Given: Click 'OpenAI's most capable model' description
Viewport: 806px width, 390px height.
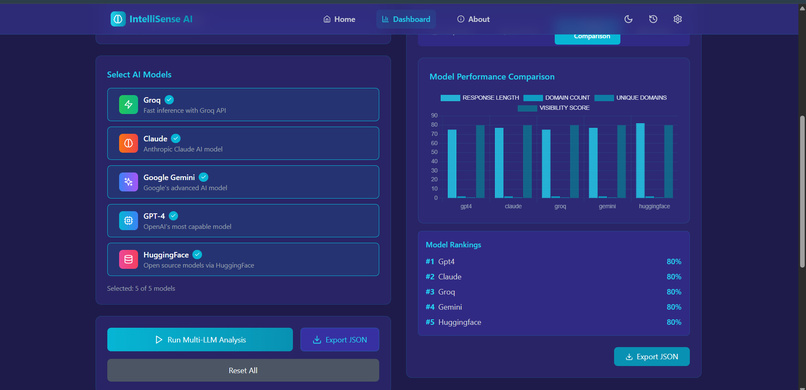Looking at the screenshot, I should 187,227.
